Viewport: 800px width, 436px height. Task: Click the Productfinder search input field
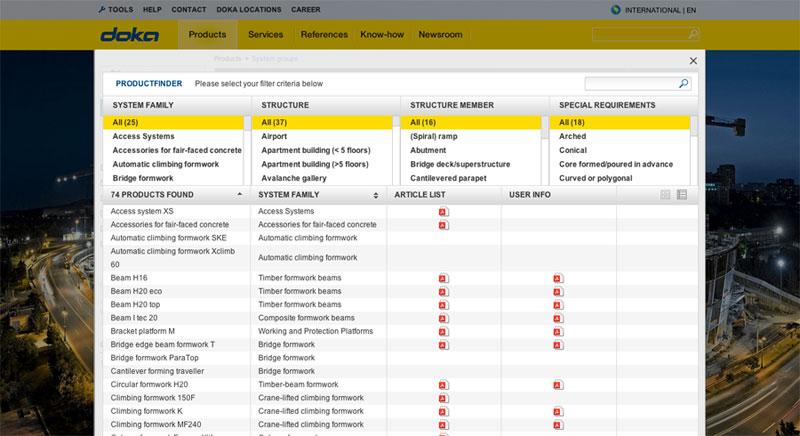[631, 84]
